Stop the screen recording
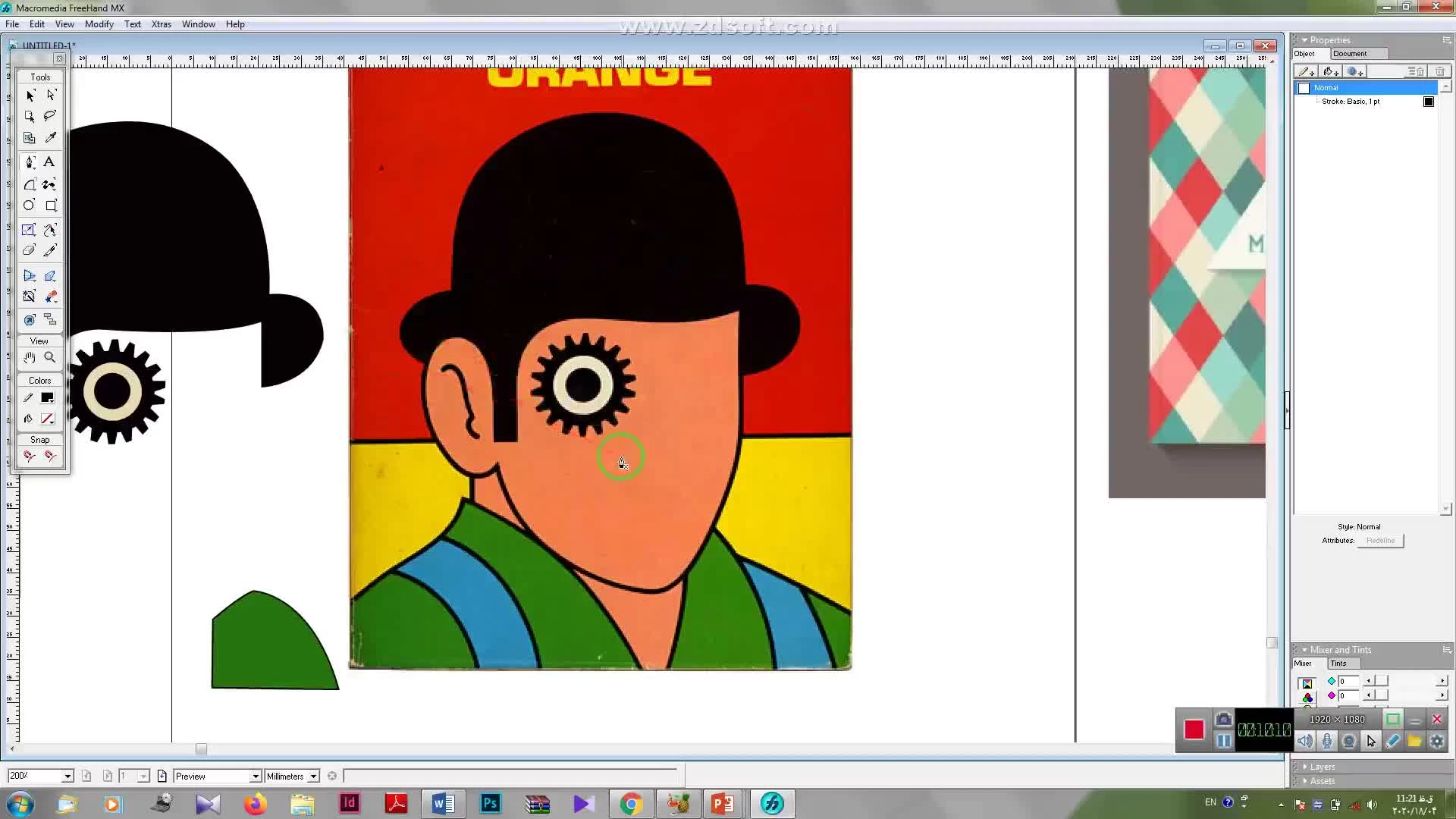 1194,730
